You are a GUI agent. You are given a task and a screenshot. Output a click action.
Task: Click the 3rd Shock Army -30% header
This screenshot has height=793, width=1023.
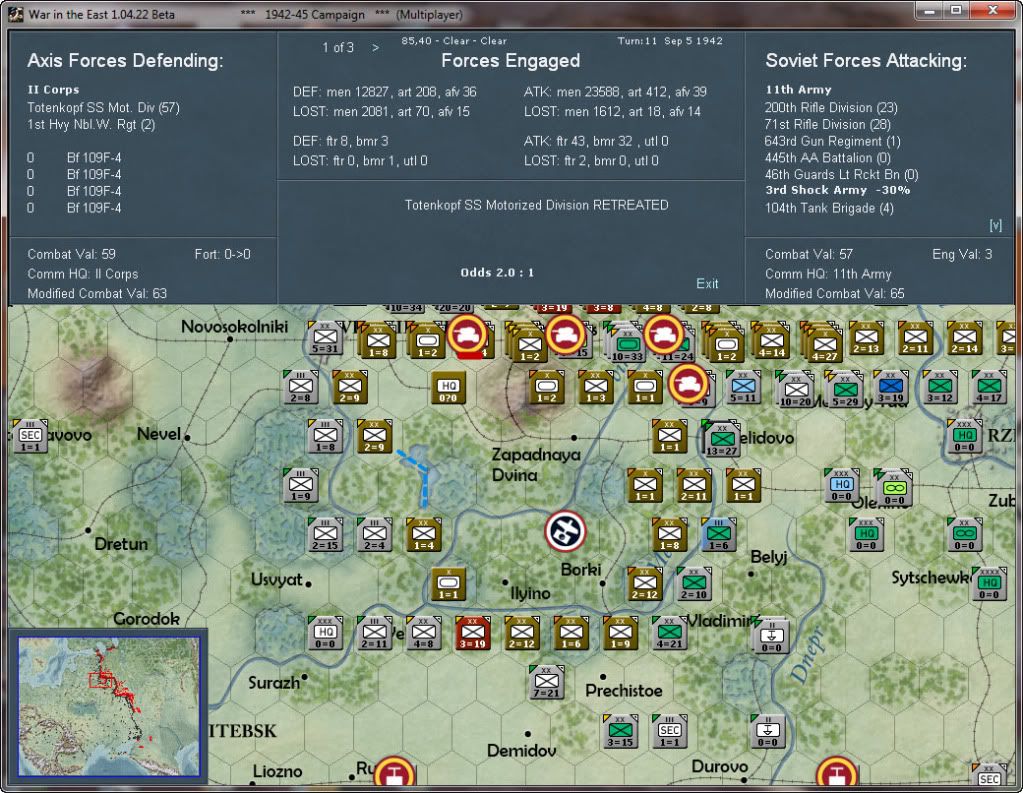[x=837, y=191]
